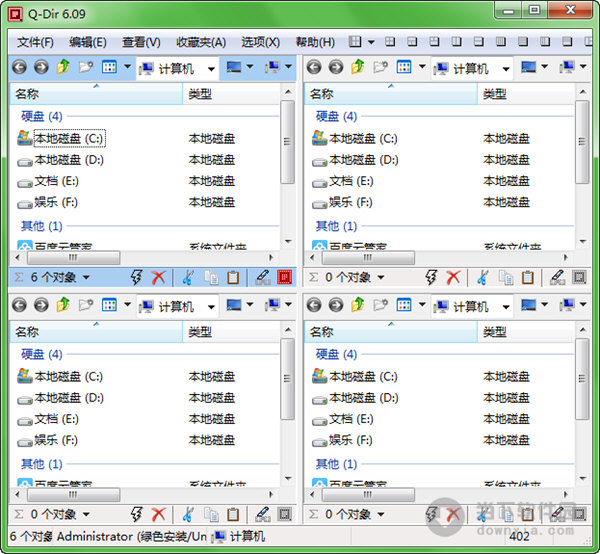The image size is (600, 554).
Task: Click pencil edit icon in top-left pane
Action: (x=263, y=277)
